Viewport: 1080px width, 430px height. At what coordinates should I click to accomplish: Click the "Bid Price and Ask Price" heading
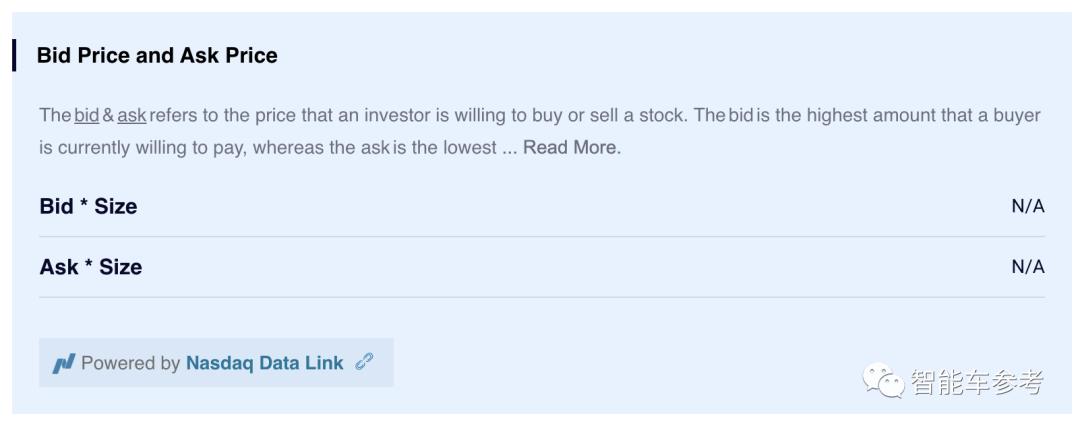pos(157,56)
